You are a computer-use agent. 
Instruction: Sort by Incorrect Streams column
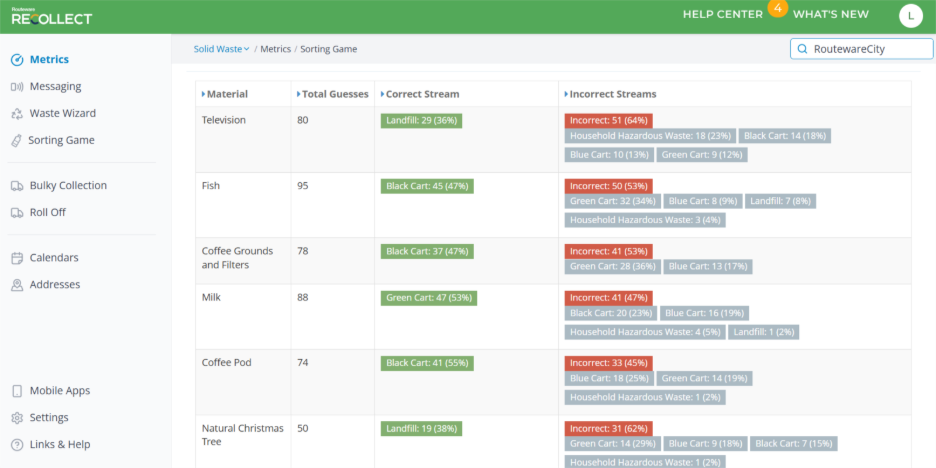[610, 94]
